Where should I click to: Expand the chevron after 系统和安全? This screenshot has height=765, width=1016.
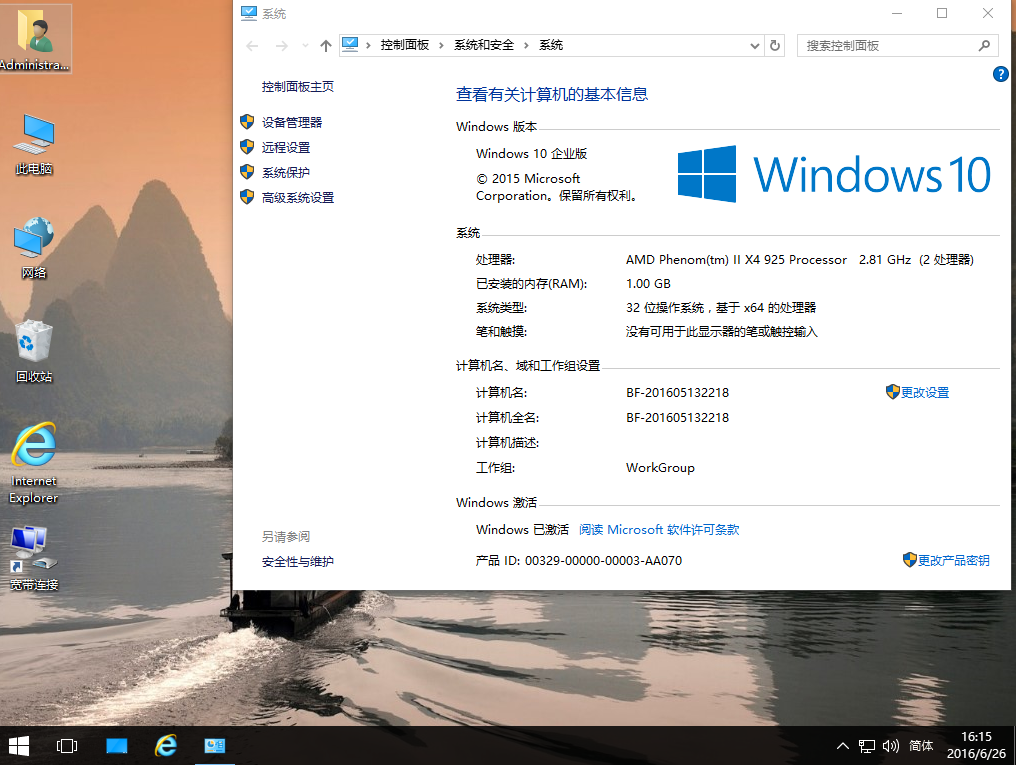[526, 45]
